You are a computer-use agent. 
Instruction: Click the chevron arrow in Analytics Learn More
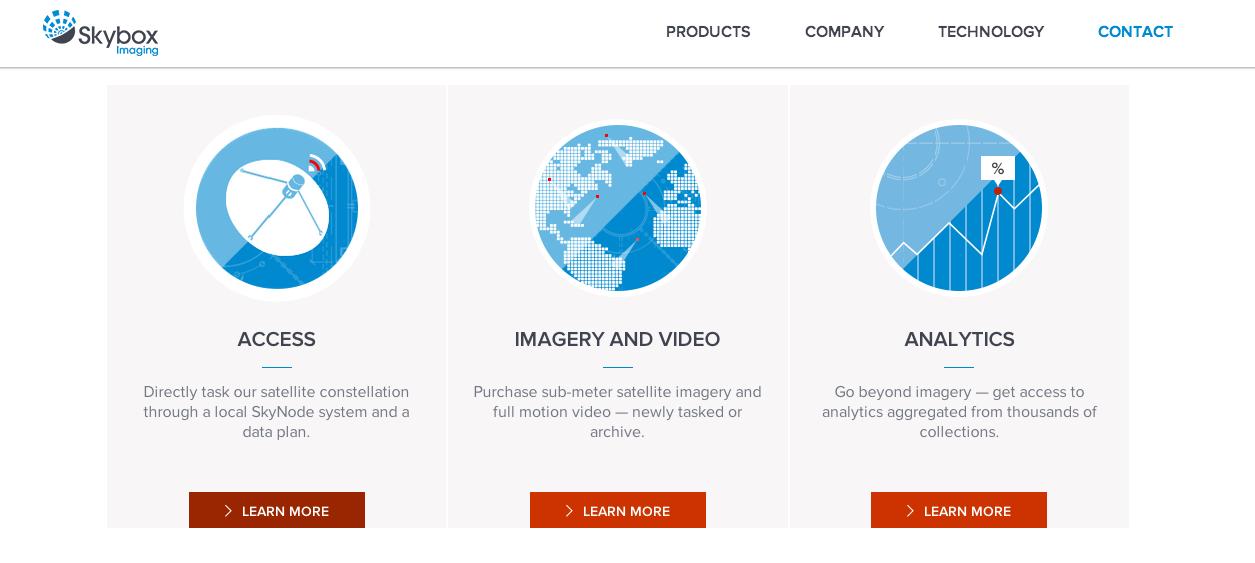click(x=910, y=511)
